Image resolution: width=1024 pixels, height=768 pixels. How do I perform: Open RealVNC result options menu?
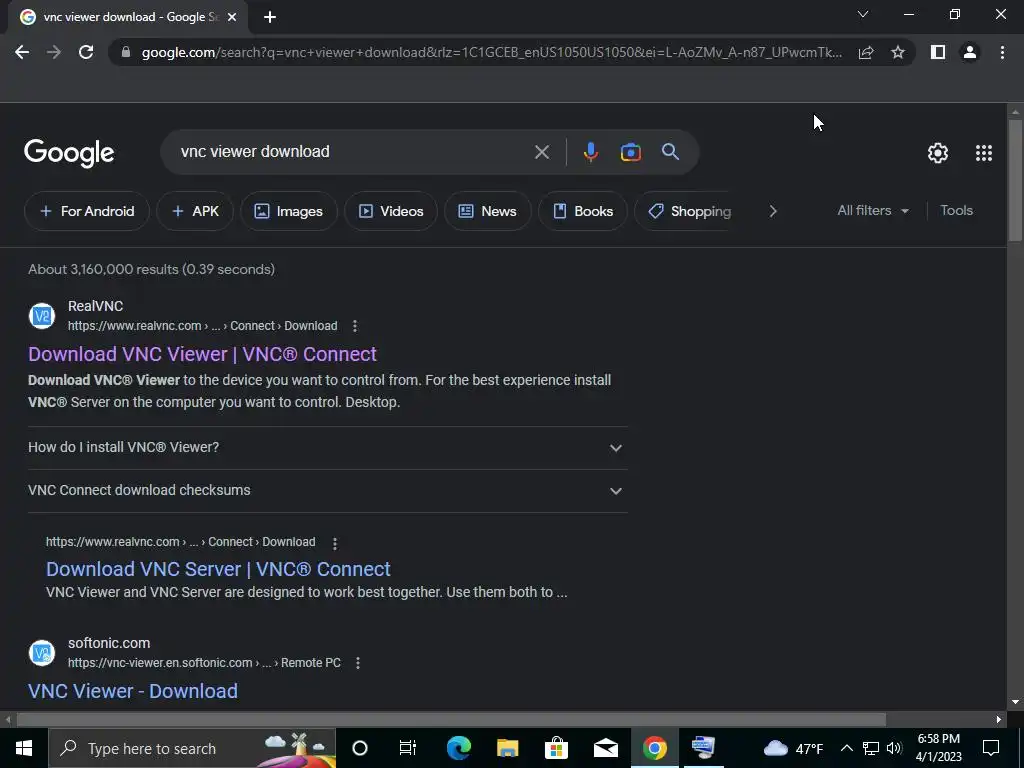(355, 326)
